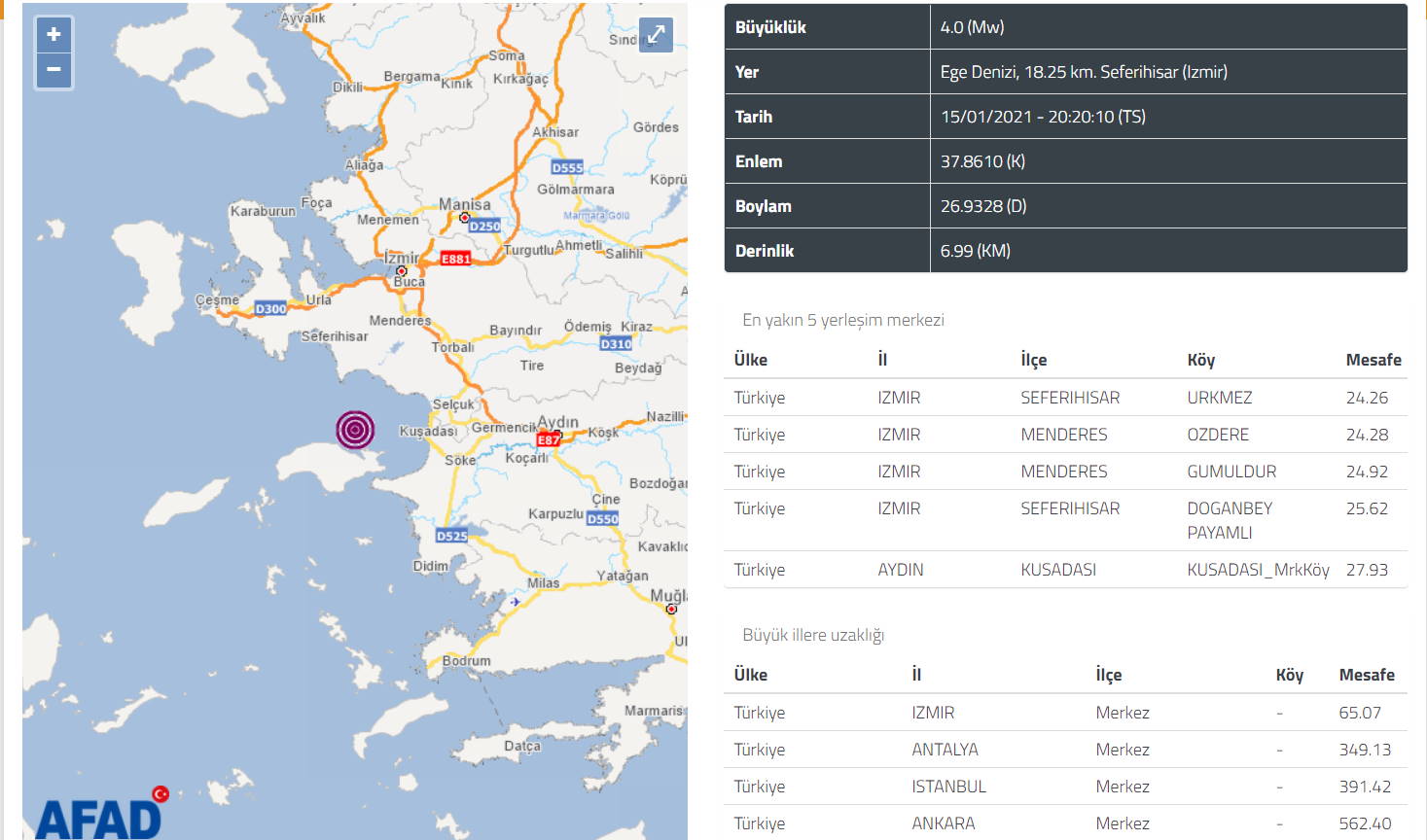The height and width of the screenshot is (840, 1427).
Task: Click the E881 road sign near Izmir
Action: pyautogui.click(x=455, y=259)
